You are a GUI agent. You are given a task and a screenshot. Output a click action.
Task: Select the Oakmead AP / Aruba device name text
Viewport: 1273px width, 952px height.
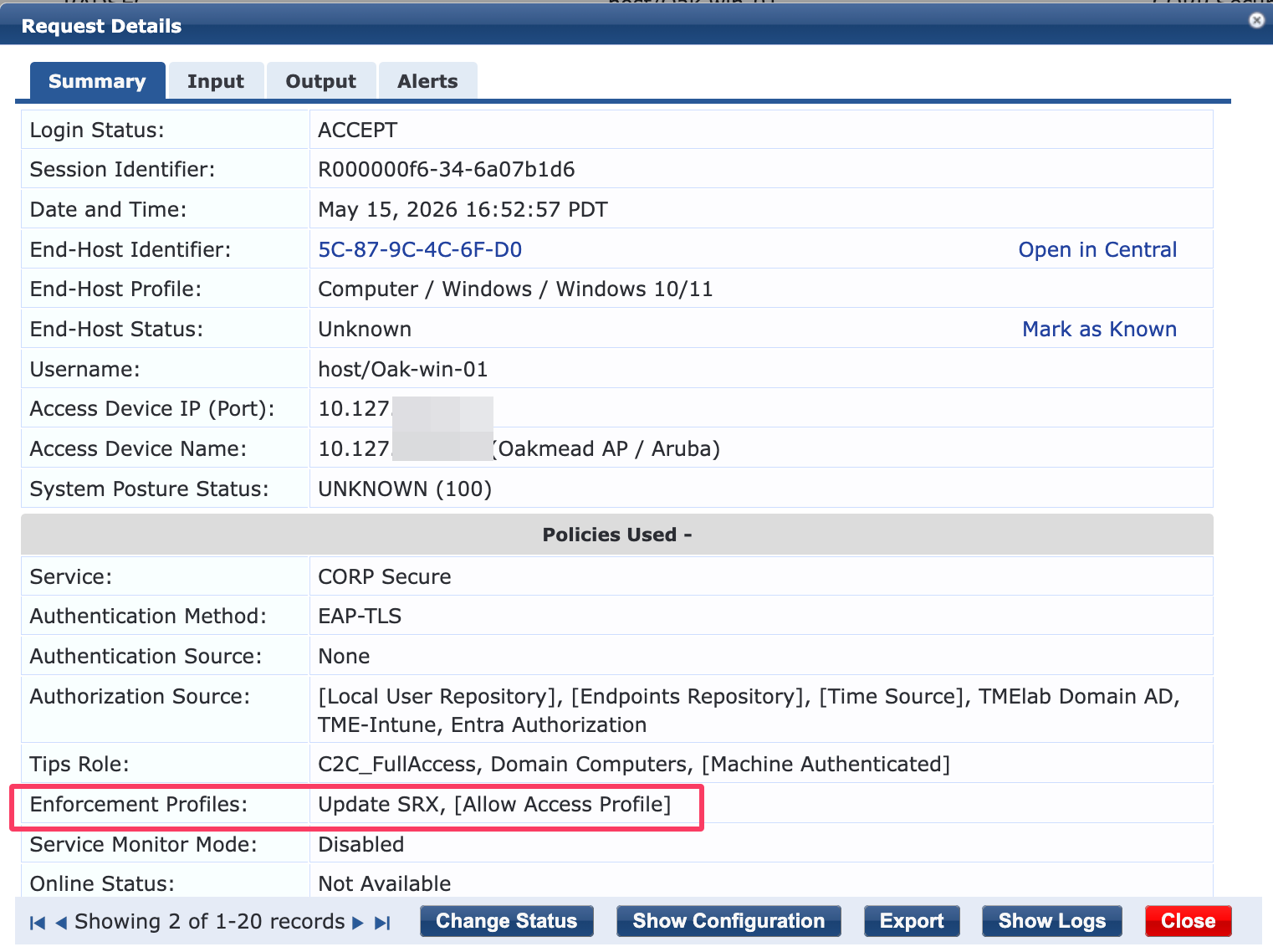tap(607, 448)
